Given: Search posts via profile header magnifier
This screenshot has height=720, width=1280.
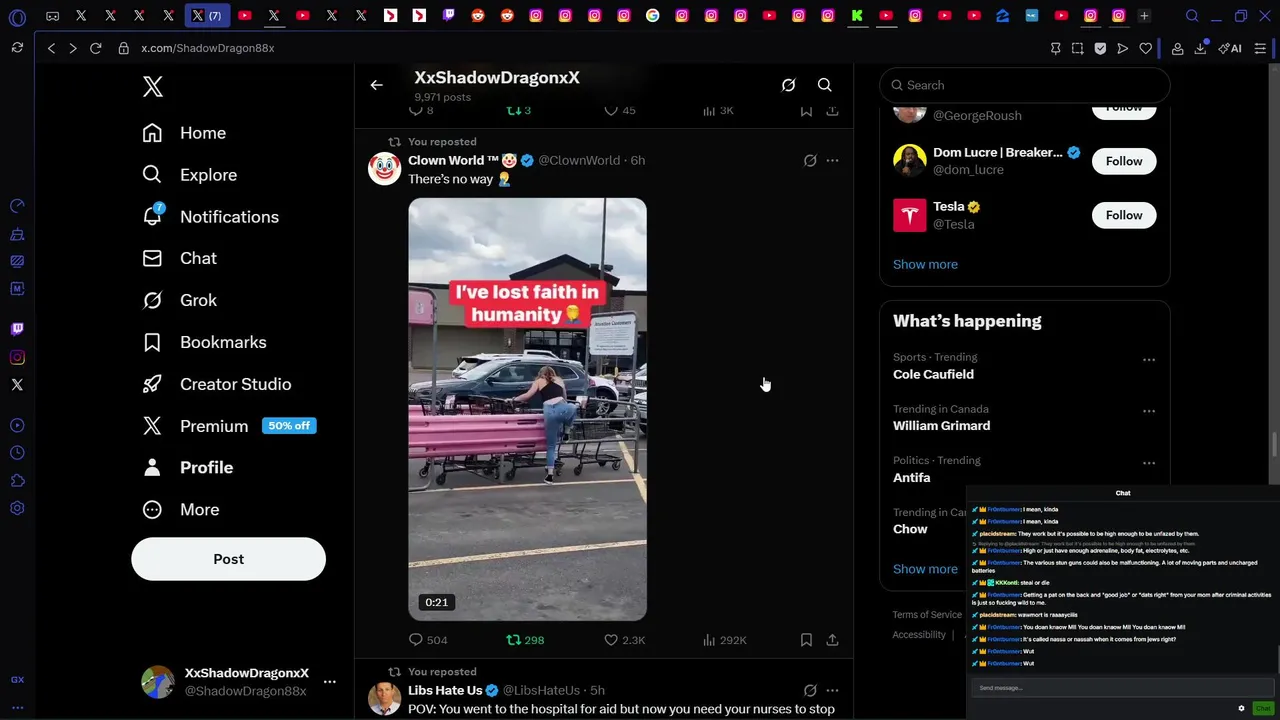Looking at the screenshot, I should click(824, 85).
